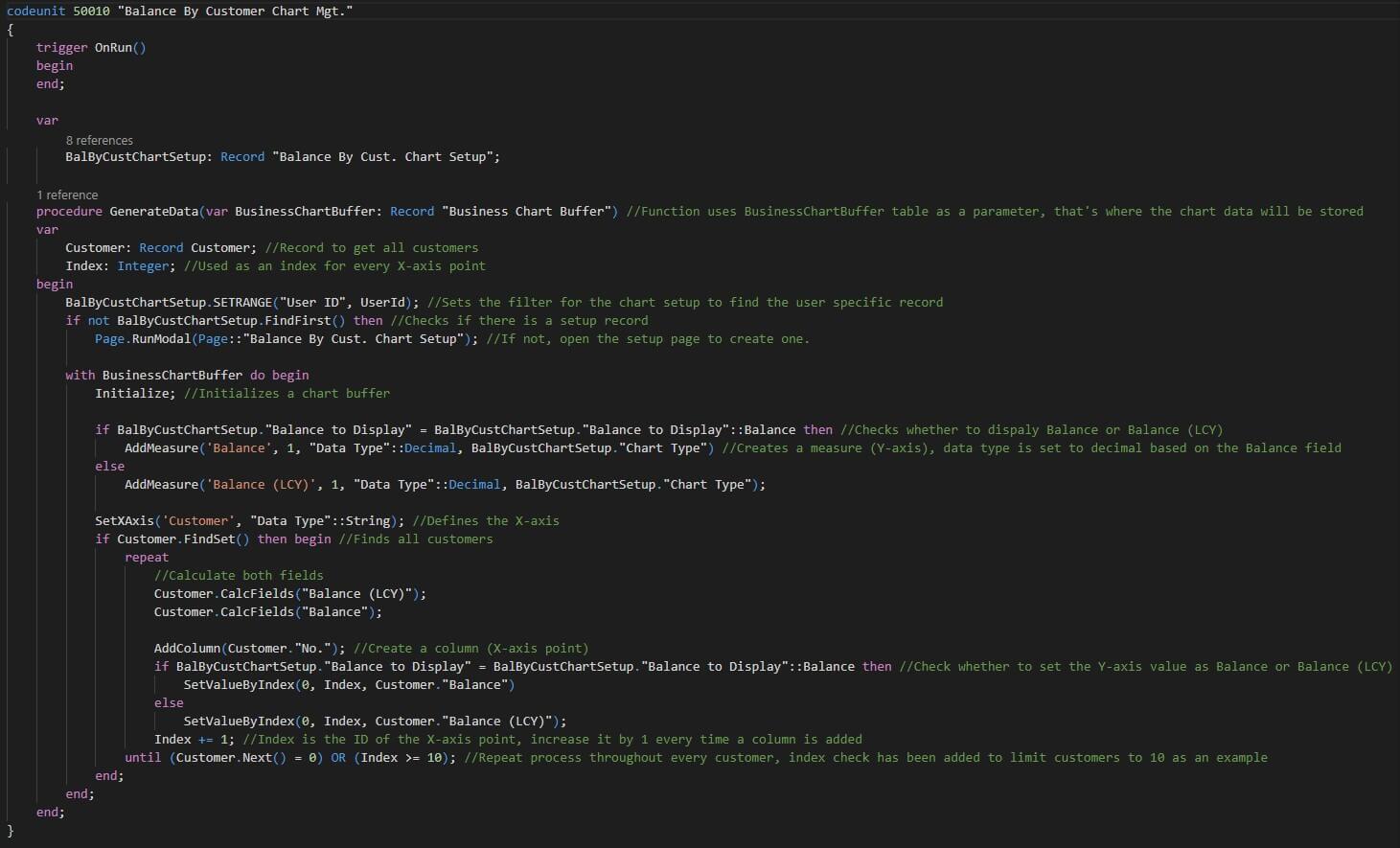Open the '1 reference' CodeLens above GenerateData

point(67,195)
